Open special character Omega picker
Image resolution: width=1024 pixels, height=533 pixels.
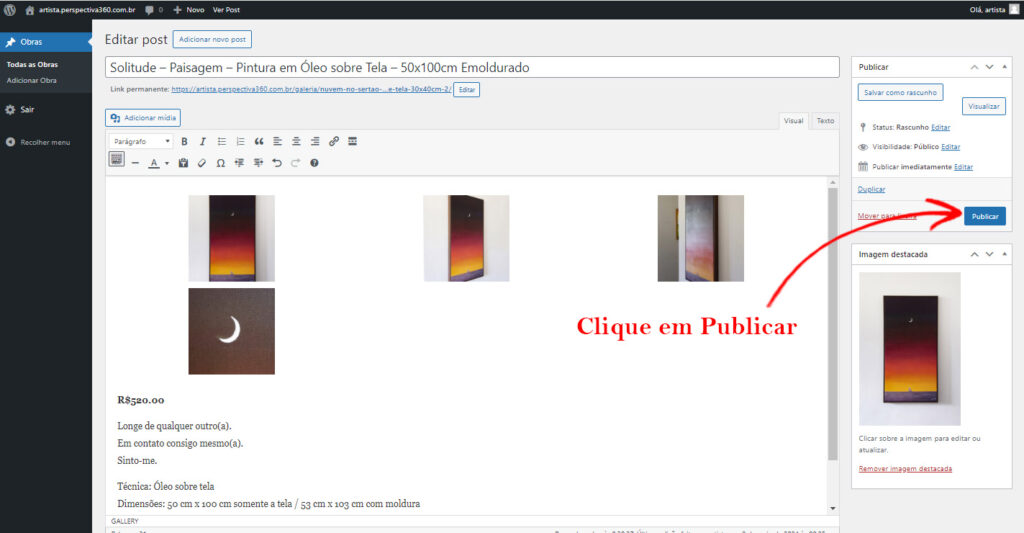tap(221, 163)
